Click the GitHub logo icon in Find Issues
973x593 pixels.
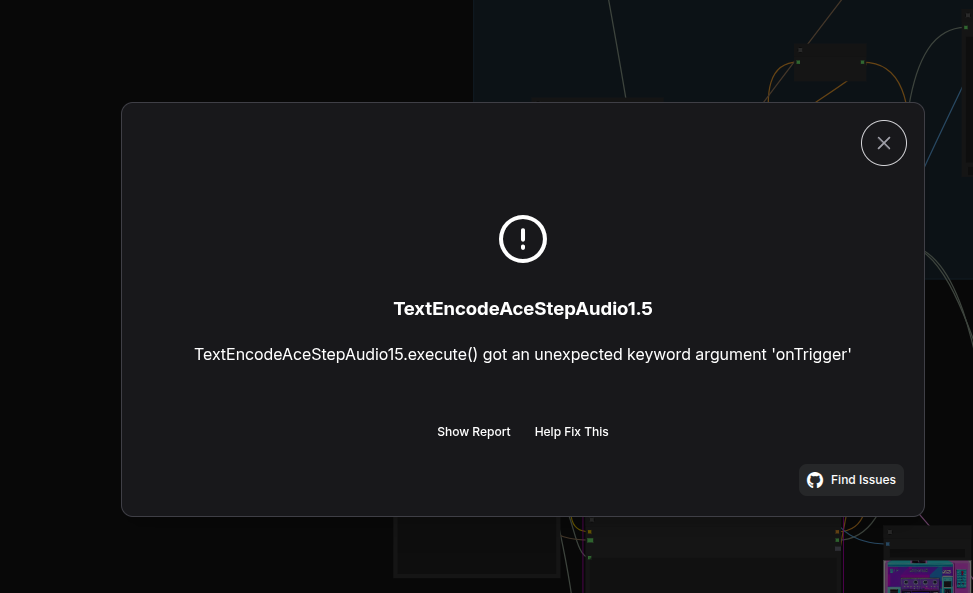tap(815, 480)
